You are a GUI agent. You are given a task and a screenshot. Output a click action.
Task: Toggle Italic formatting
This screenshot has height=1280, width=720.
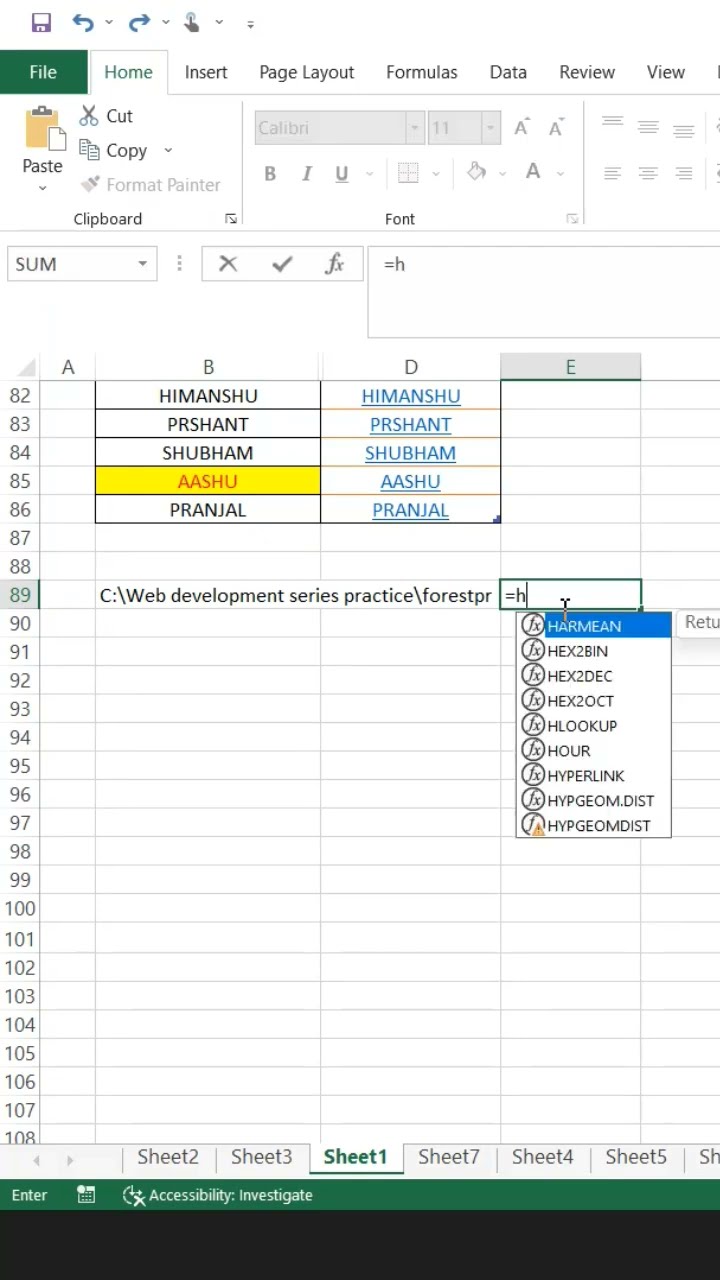click(306, 174)
